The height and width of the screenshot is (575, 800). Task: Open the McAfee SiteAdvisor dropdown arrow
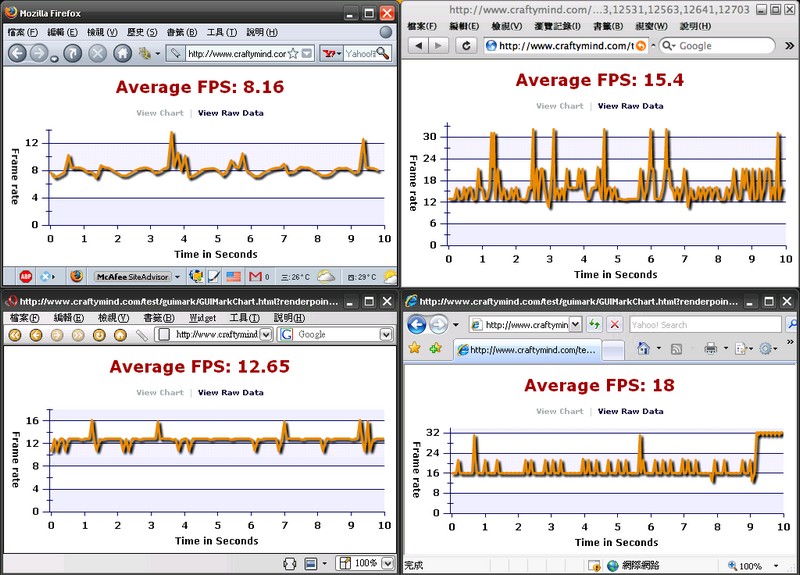click(177, 277)
